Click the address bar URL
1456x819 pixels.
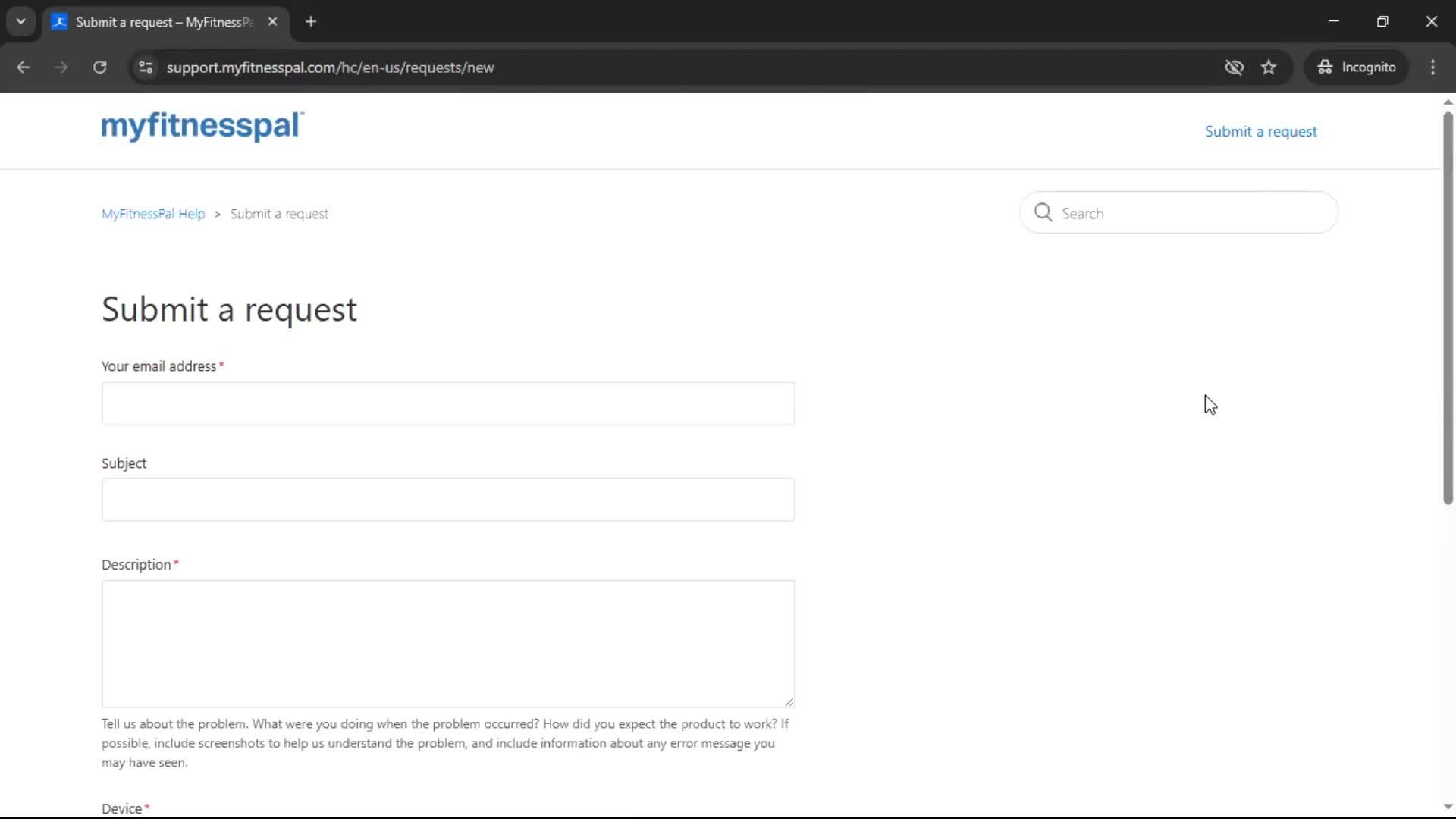(330, 67)
